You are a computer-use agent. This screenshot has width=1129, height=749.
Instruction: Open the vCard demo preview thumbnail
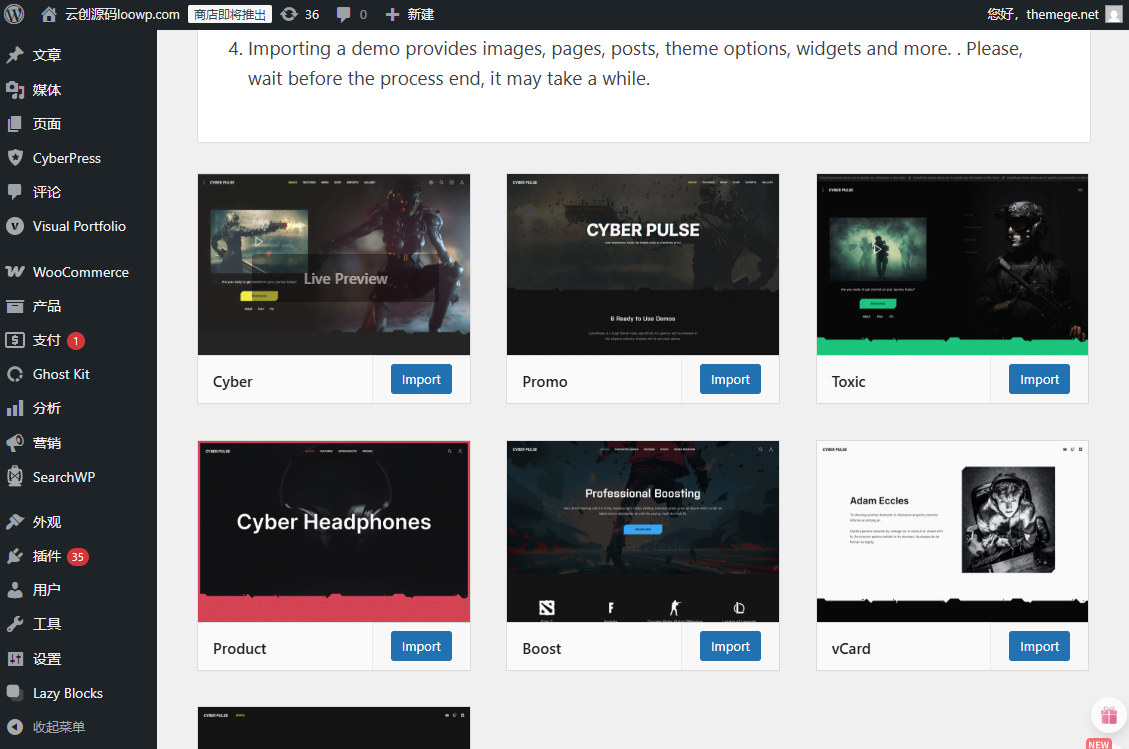pos(952,532)
